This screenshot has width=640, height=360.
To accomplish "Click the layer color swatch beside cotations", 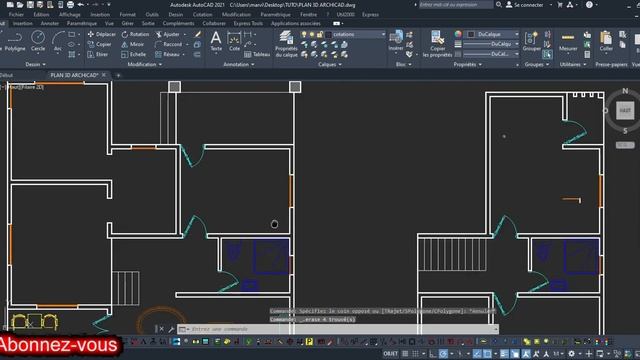I will (x=328, y=34).
